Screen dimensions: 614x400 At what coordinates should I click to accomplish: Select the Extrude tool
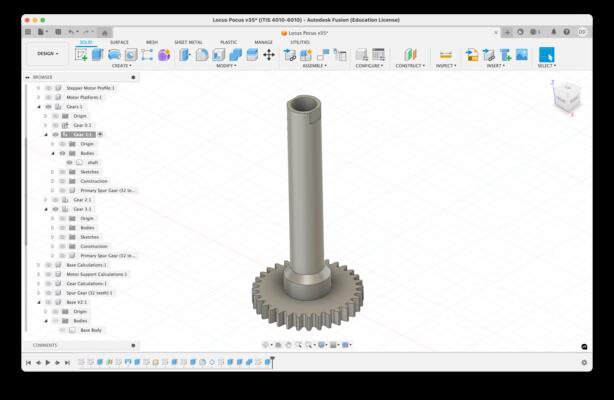coord(98,54)
